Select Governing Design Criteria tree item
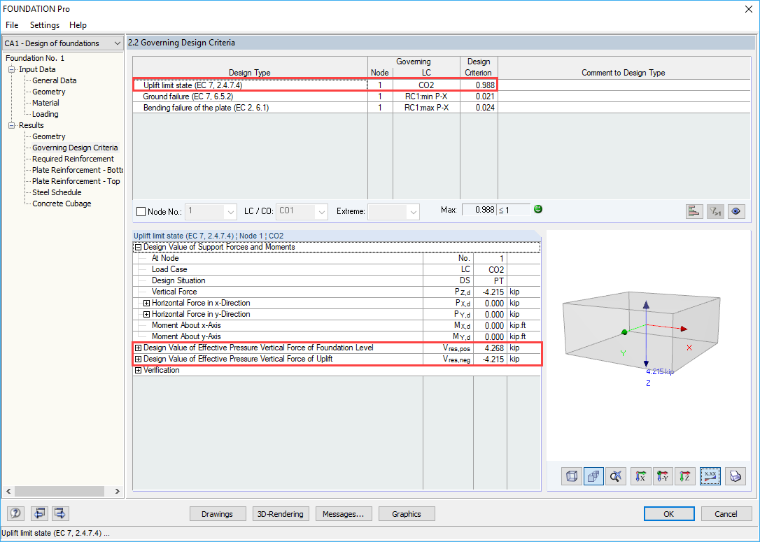Screen dimensions: 760x542 [75, 147]
